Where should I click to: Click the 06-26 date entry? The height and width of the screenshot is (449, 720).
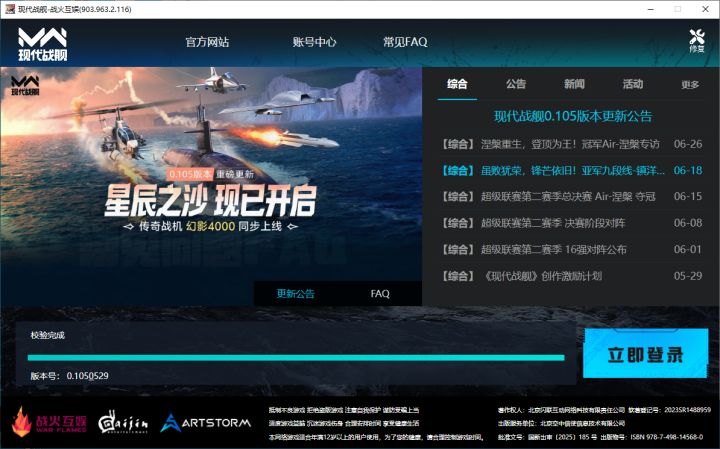688,144
